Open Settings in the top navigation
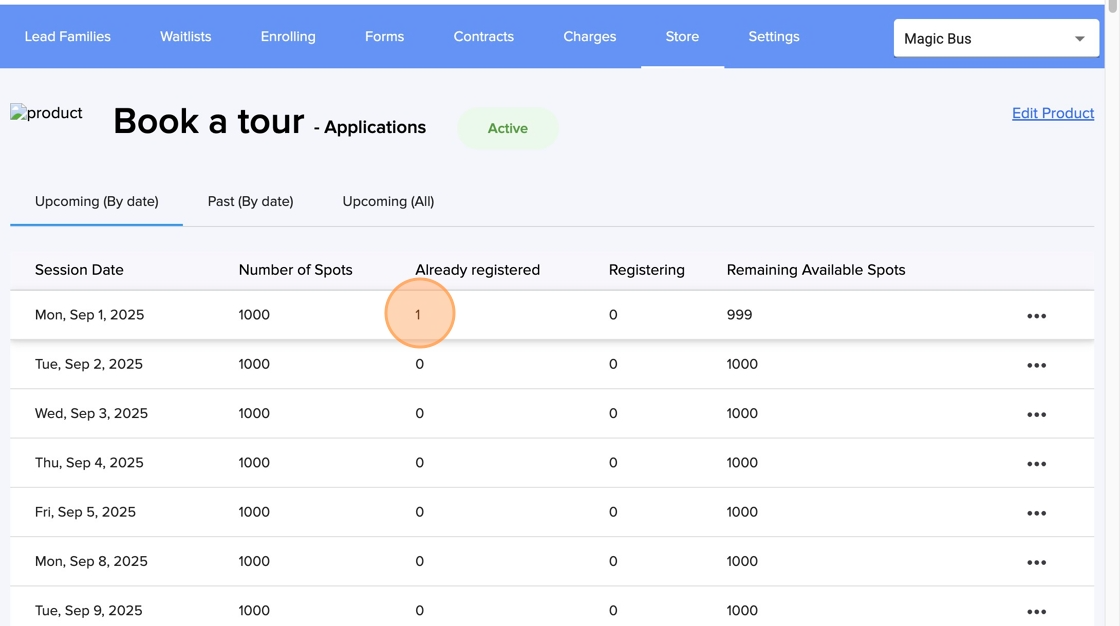 (x=774, y=36)
